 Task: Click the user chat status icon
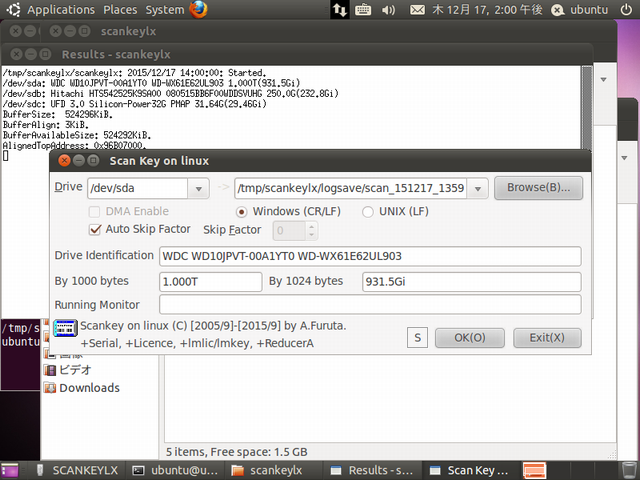click(x=558, y=10)
